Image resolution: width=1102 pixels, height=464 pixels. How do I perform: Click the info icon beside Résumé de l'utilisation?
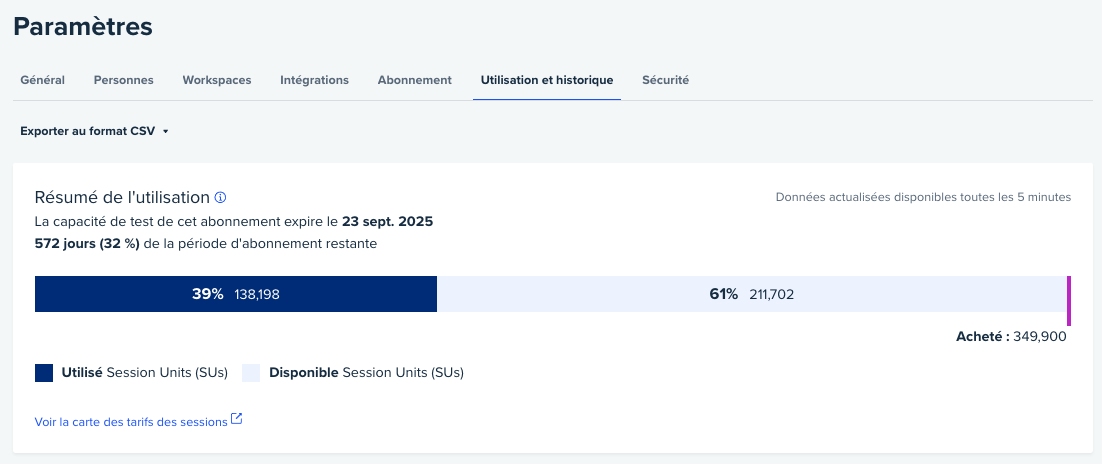pyautogui.click(x=220, y=198)
